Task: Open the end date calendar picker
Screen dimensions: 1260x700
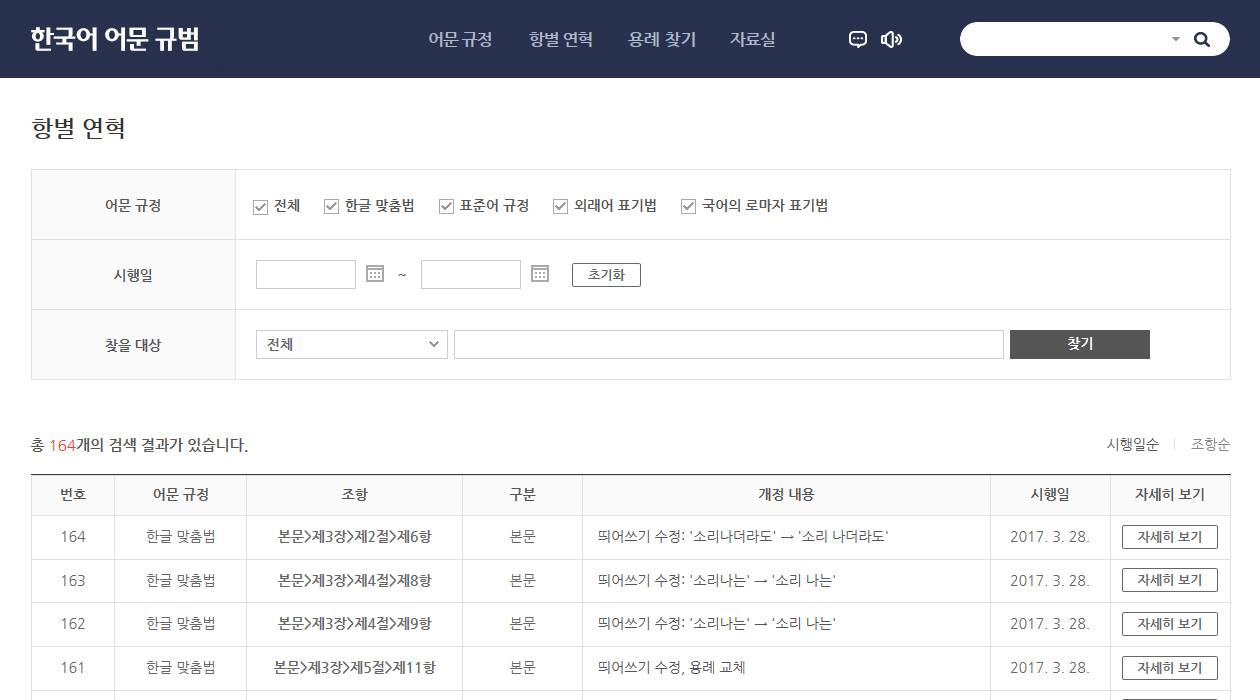Action: coord(540,274)
